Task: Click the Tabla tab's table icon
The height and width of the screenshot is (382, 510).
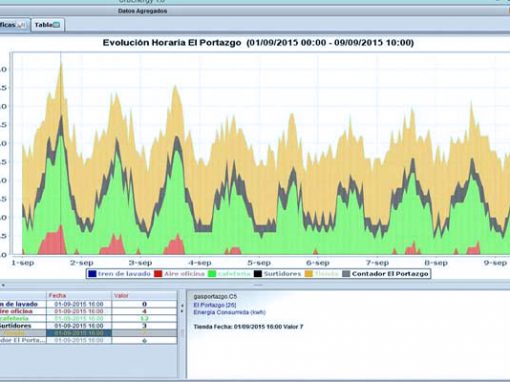Action: [x=56, y=25]
